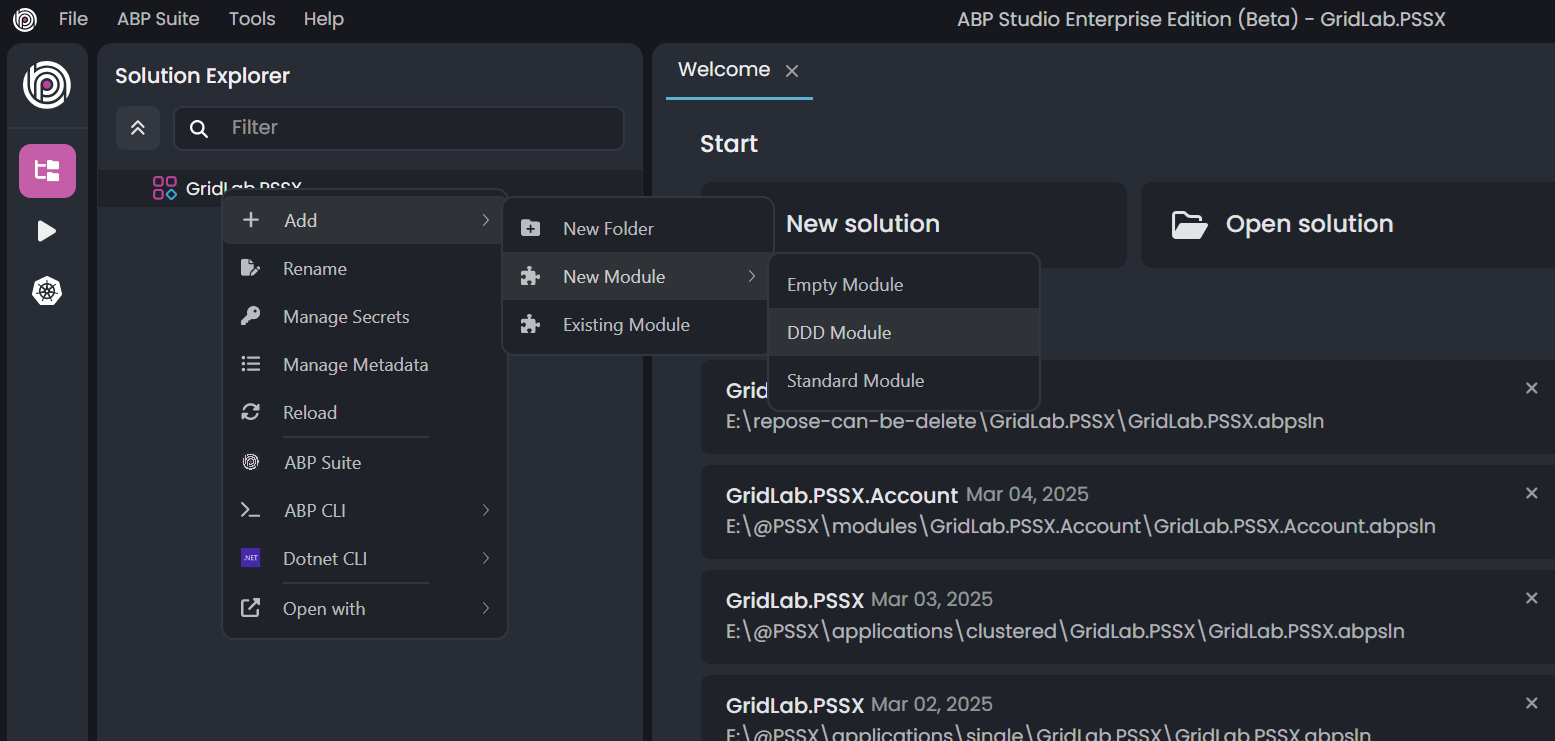Viewport: 1555px width, 741px height.
Task: Select Existing Module in the Add submenu
Action: tap(637, 324)
